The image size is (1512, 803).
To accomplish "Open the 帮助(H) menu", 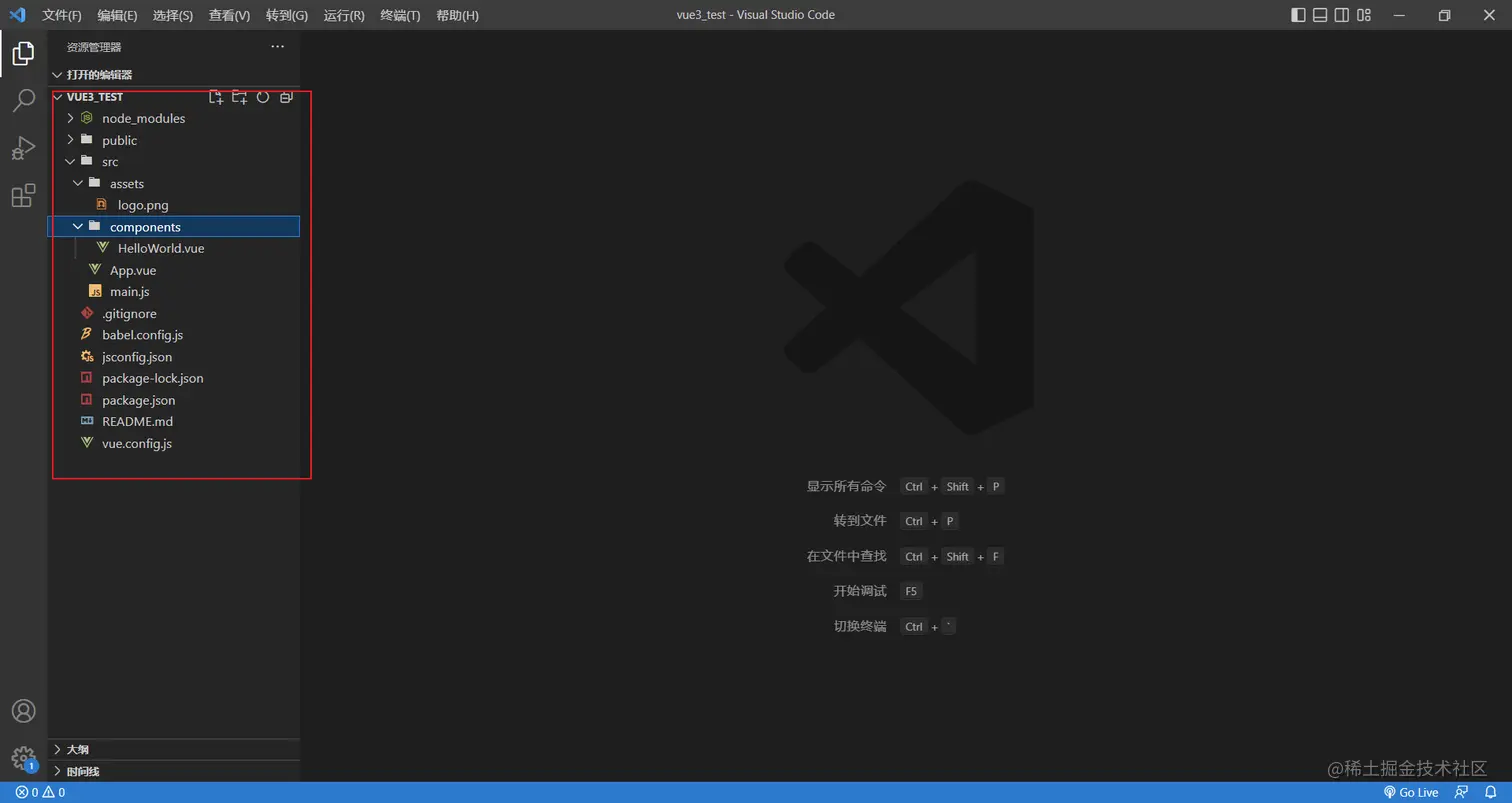I will pos(457,15).
